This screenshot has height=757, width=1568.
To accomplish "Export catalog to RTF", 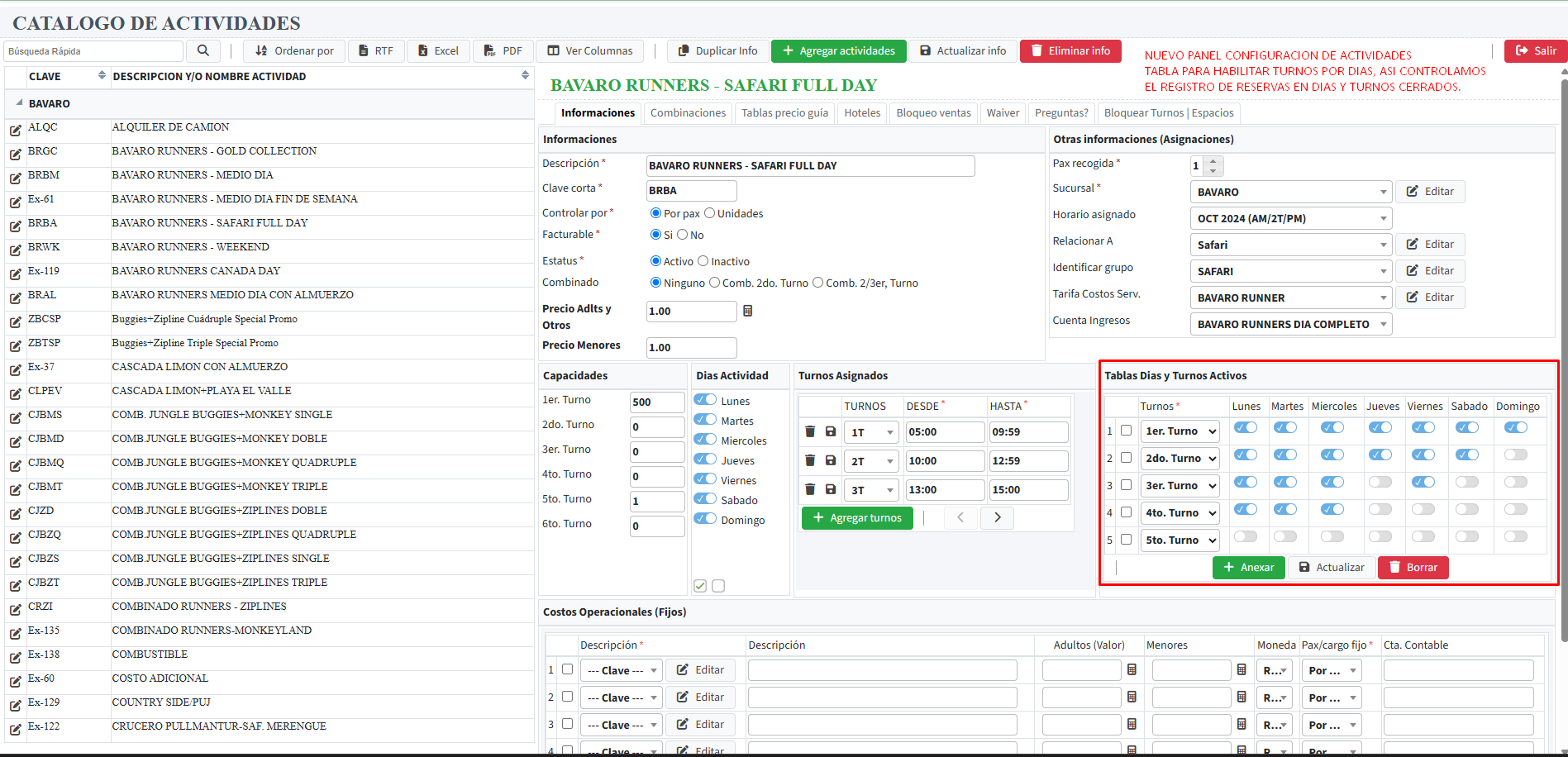I will 375,50.
